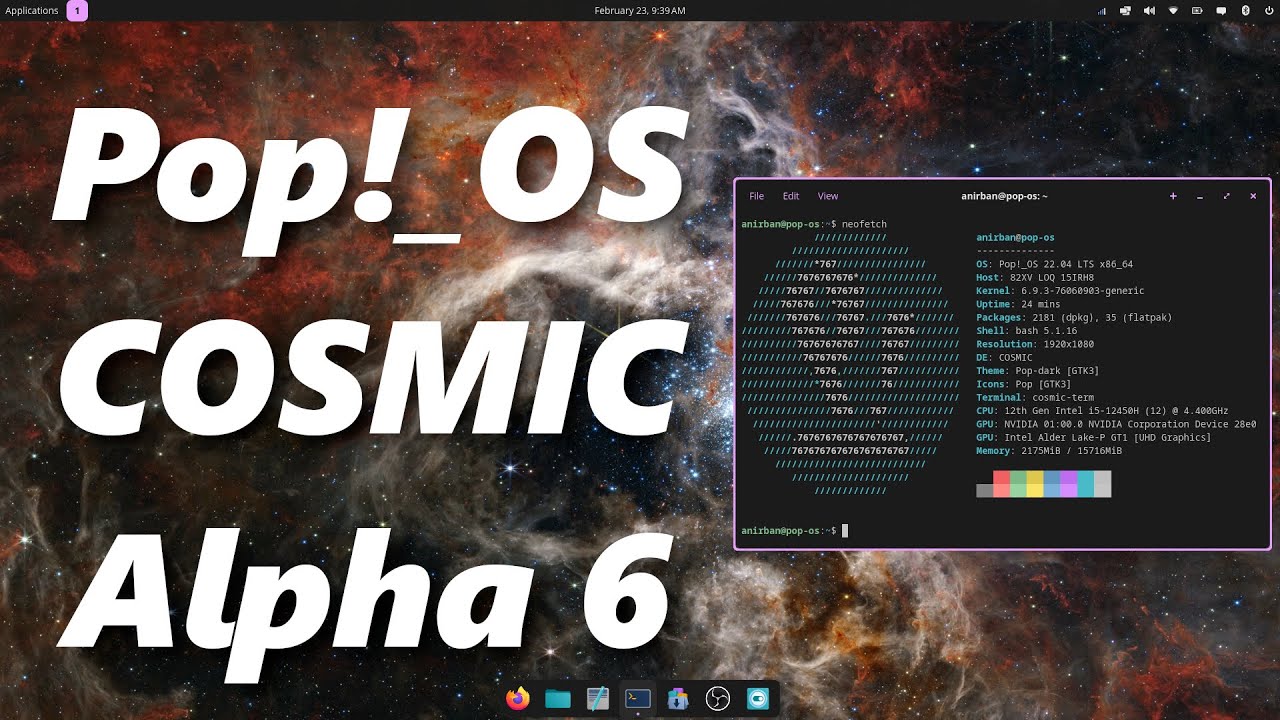Click the OS: Pop!_OS 22.04 LTS line
Image resolution: width=1280 pixels, height=720 pixels.
(x=1054, y=264)
